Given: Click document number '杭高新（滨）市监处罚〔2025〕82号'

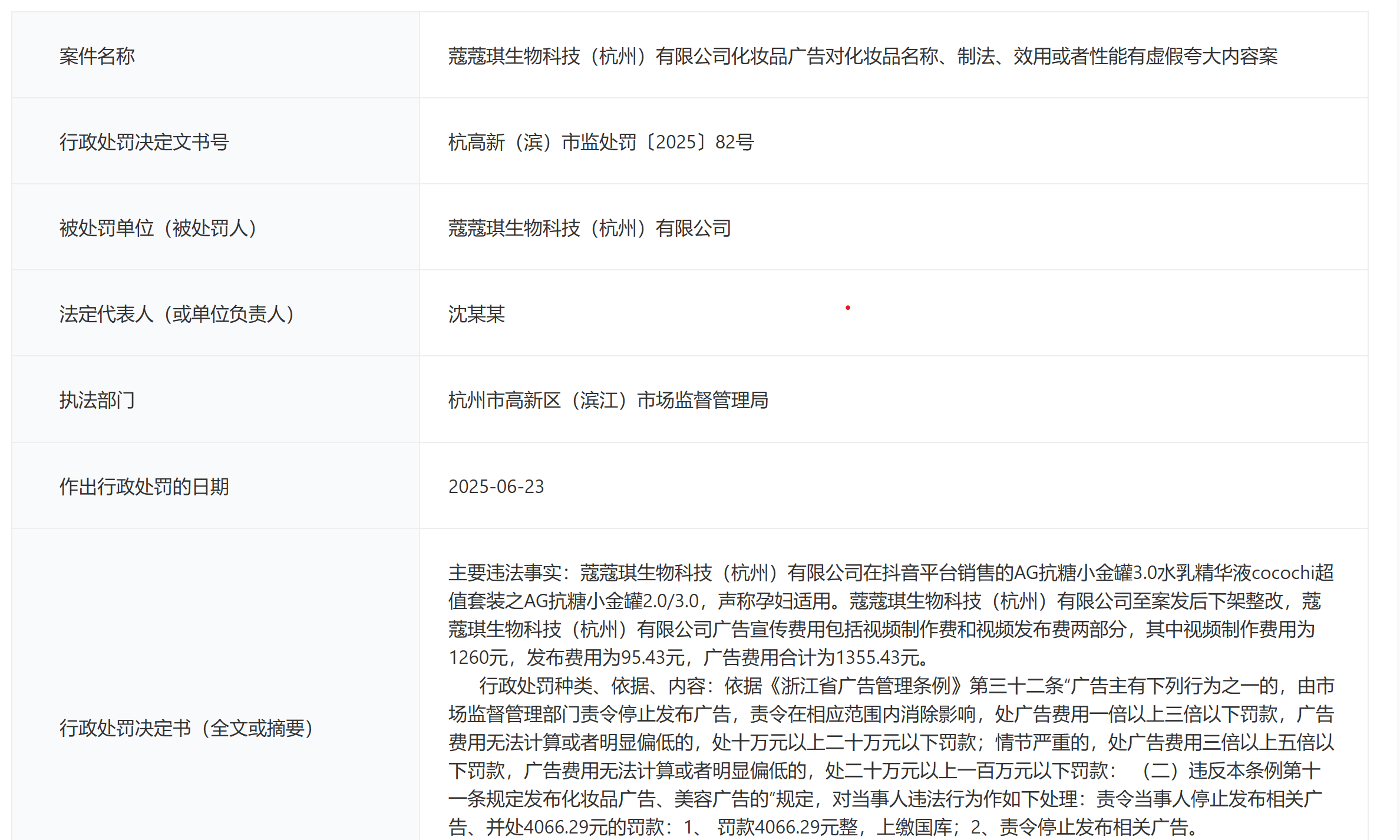Looking at the screenshot, I should coord(600,142).
